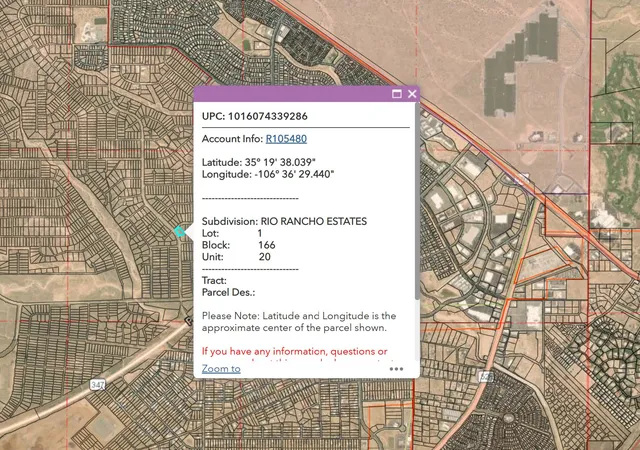Click UPC: 1016074339286 text

click(x=255, y=116)
